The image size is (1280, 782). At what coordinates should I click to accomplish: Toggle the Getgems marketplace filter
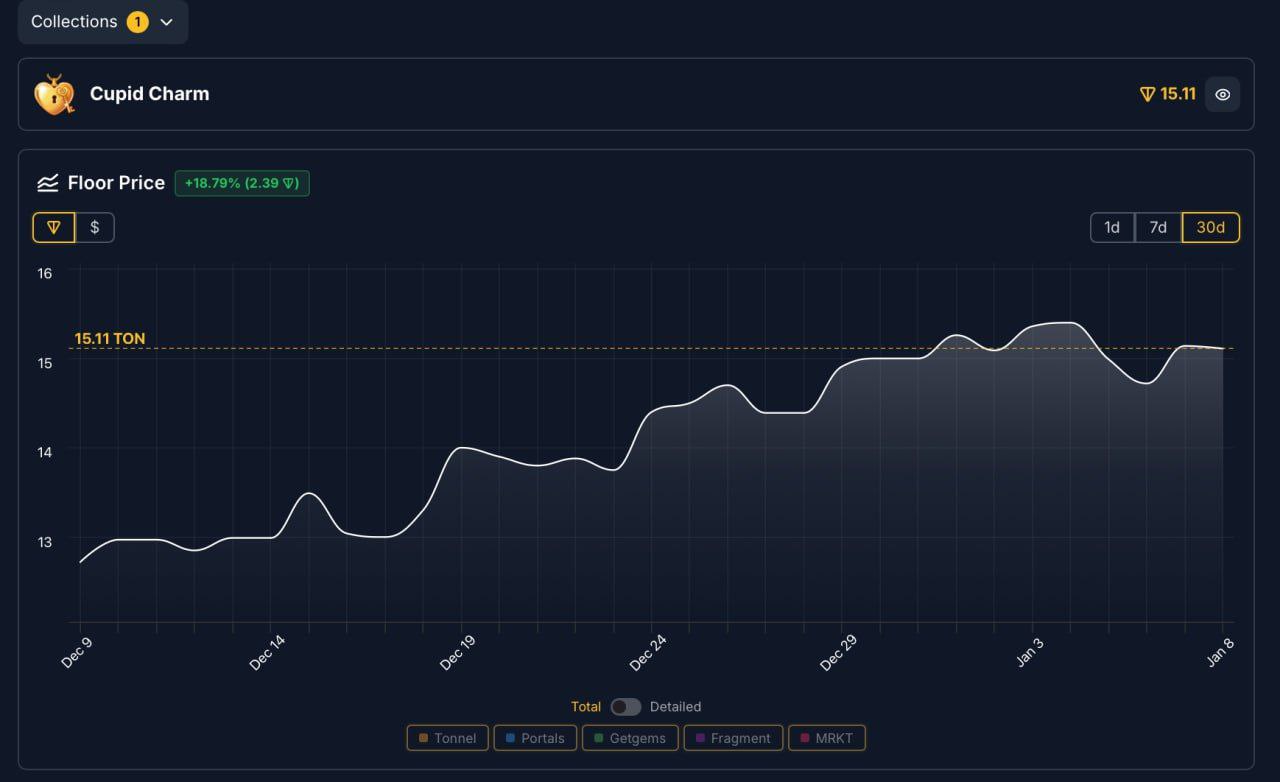pyautogui.click(x=629, y=738)
